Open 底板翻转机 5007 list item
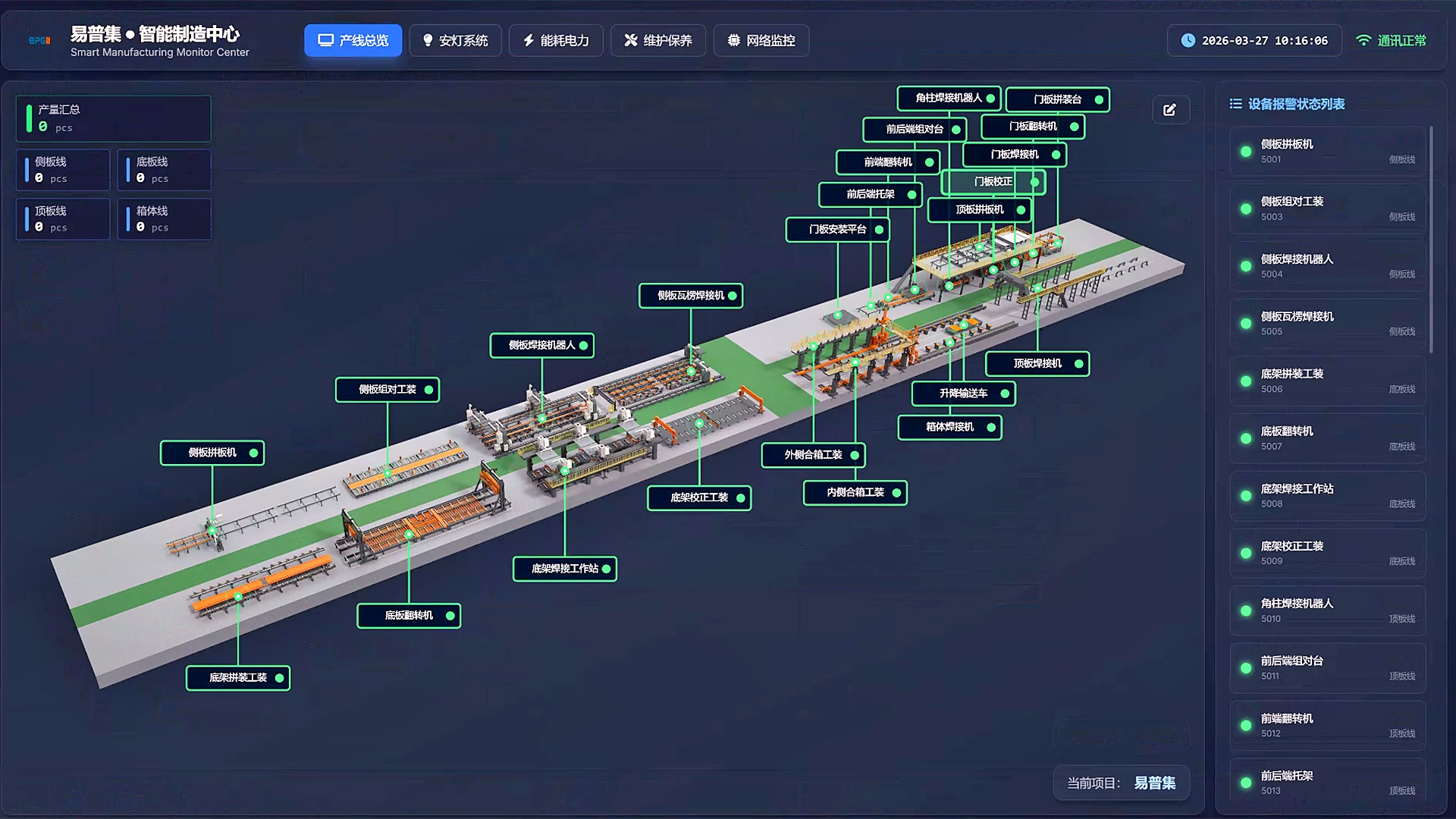The width and height of the screenshot is (1456, 819). point(1327,438)
